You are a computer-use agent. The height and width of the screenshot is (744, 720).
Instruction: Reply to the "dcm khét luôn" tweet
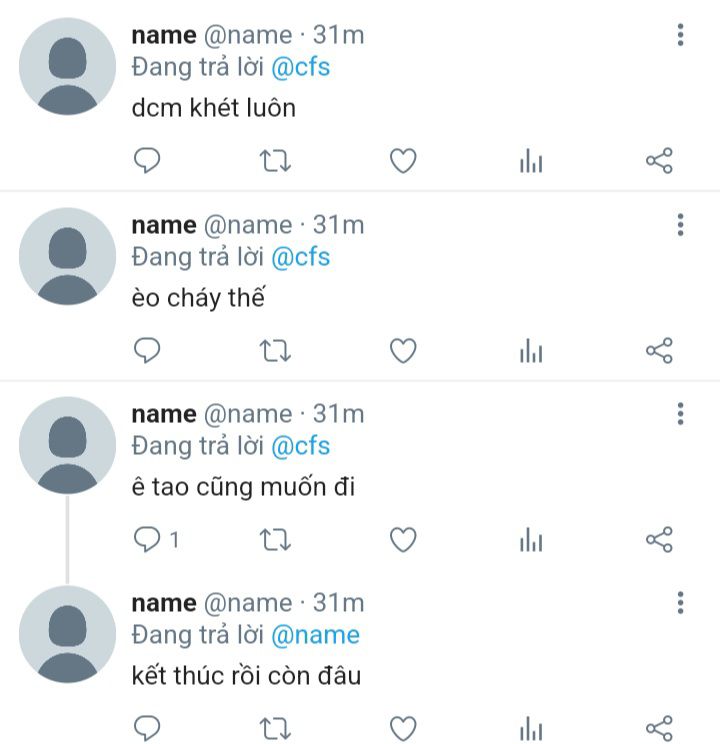tap(147, 160)
